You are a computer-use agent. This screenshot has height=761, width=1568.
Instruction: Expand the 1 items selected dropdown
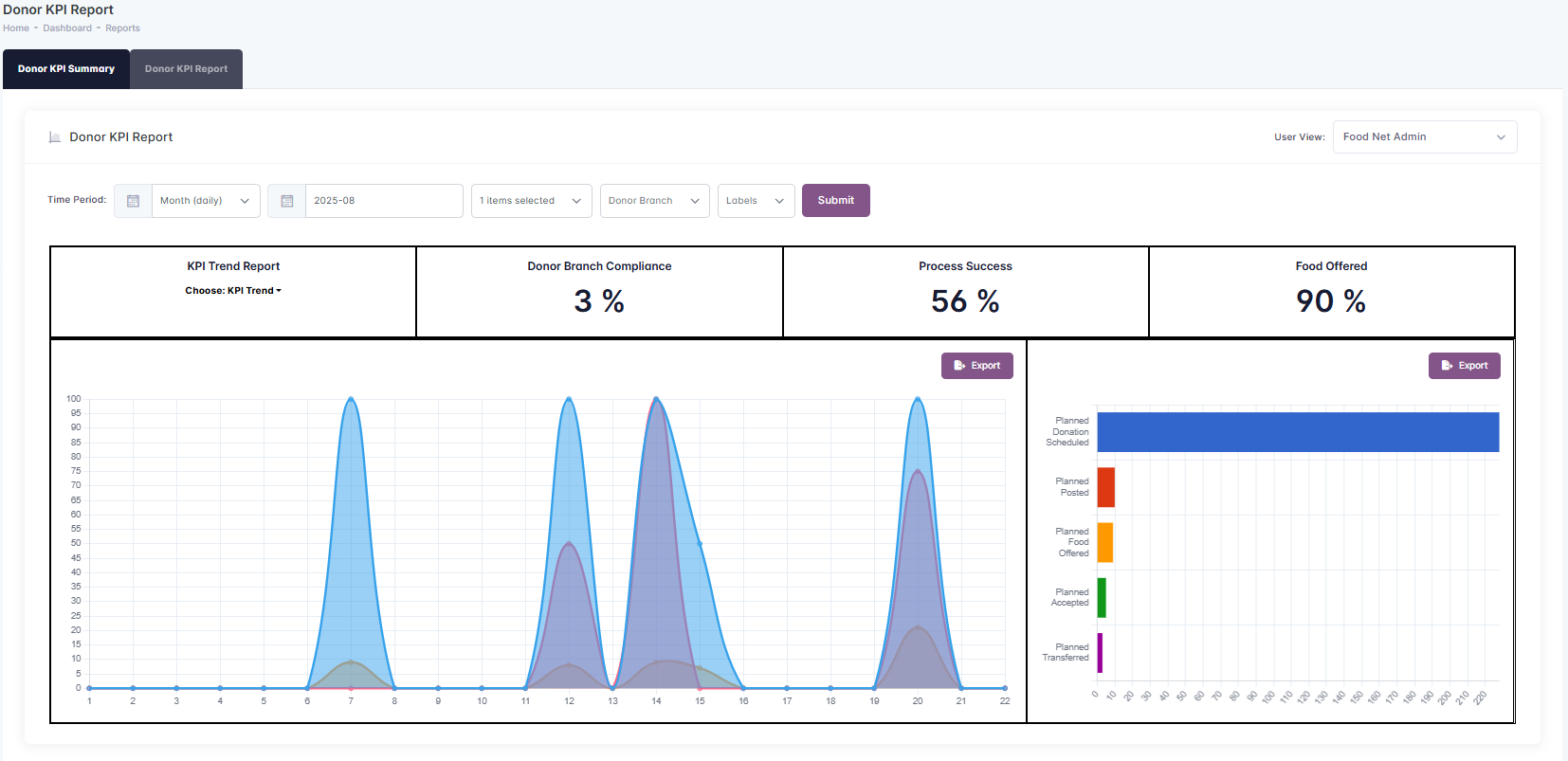pyautogui.click(x=531, y=201)
